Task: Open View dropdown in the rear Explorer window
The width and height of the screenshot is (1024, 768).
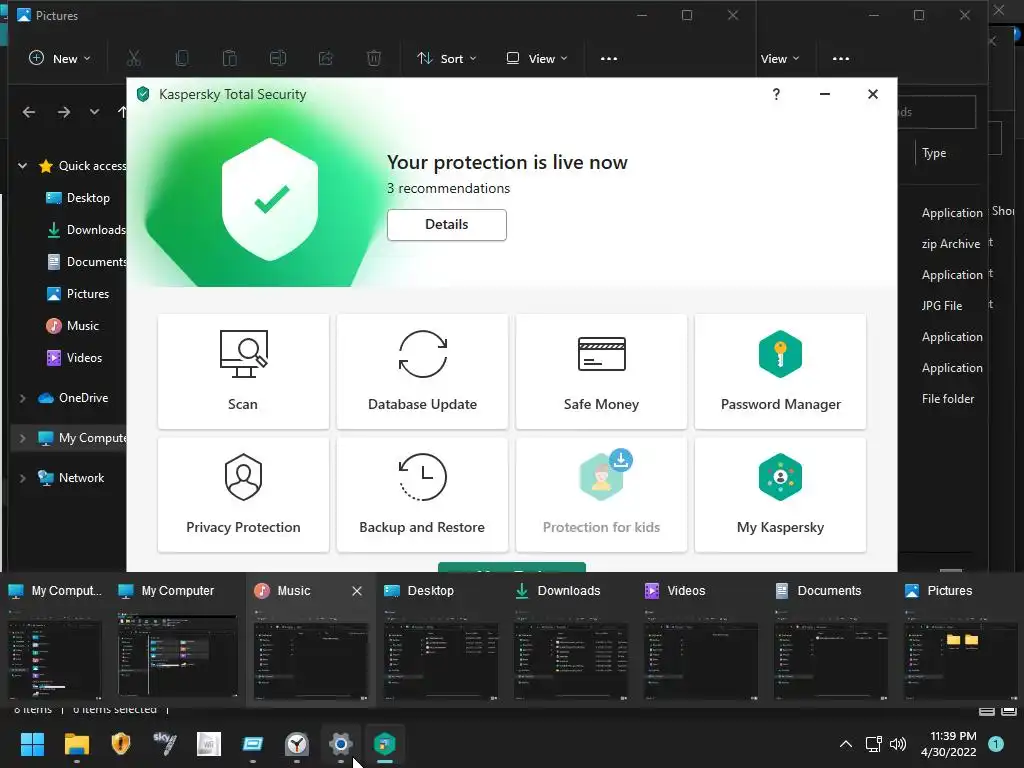Action: point(780,58)
